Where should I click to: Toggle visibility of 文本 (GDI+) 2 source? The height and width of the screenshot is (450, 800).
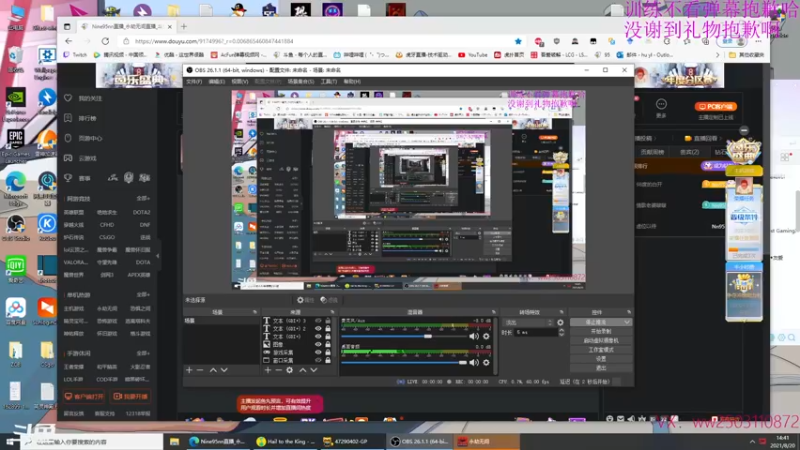[x=318, y=329]
